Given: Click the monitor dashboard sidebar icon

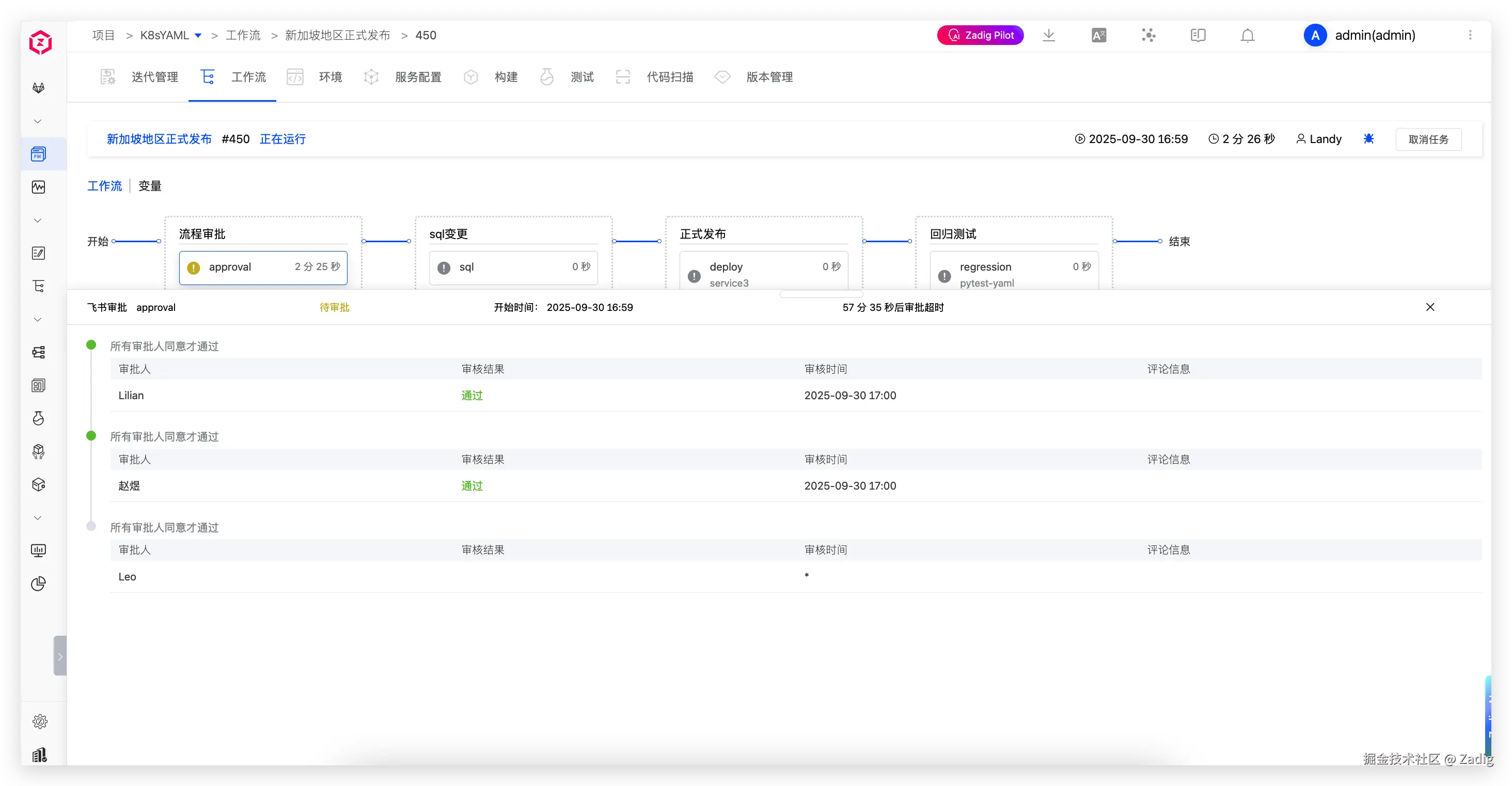Looking at the screenshot, I should [x=38, y=551].
